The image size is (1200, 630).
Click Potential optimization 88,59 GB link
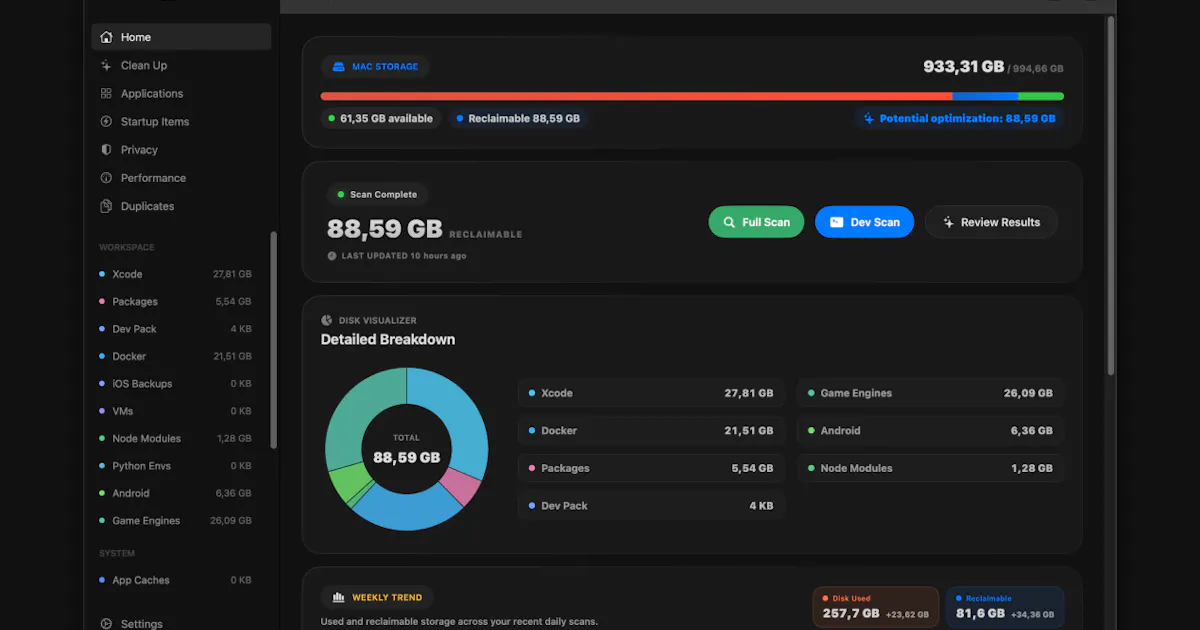tap(959, 118)
